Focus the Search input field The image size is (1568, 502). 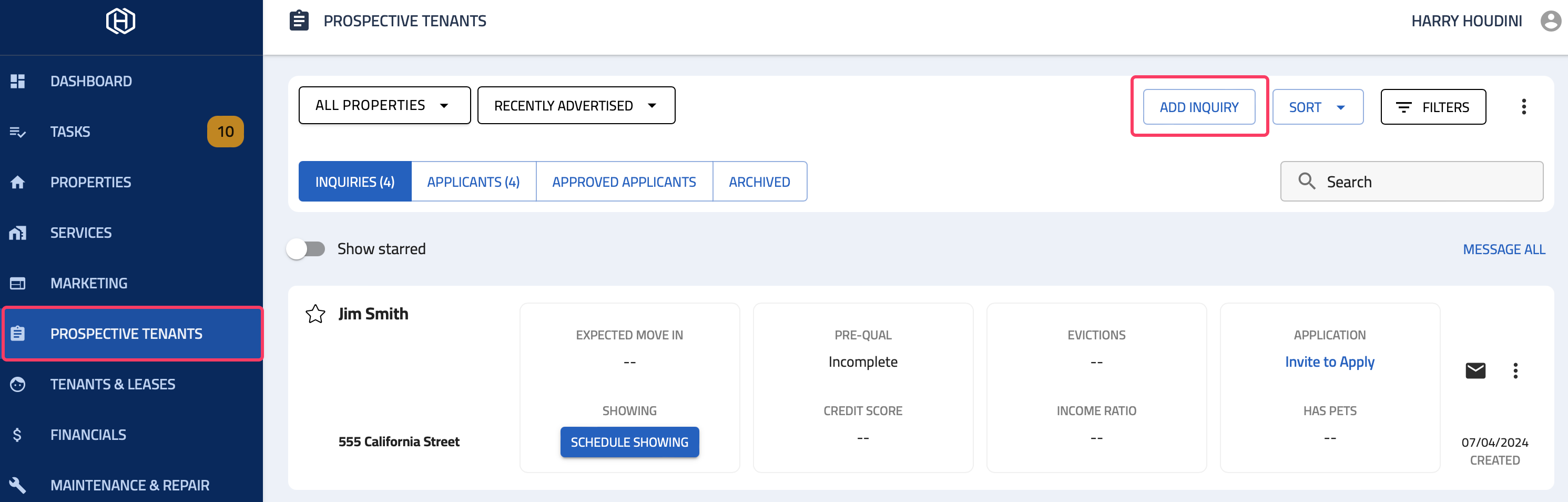pyautogui.click(x=1411, y=182)
